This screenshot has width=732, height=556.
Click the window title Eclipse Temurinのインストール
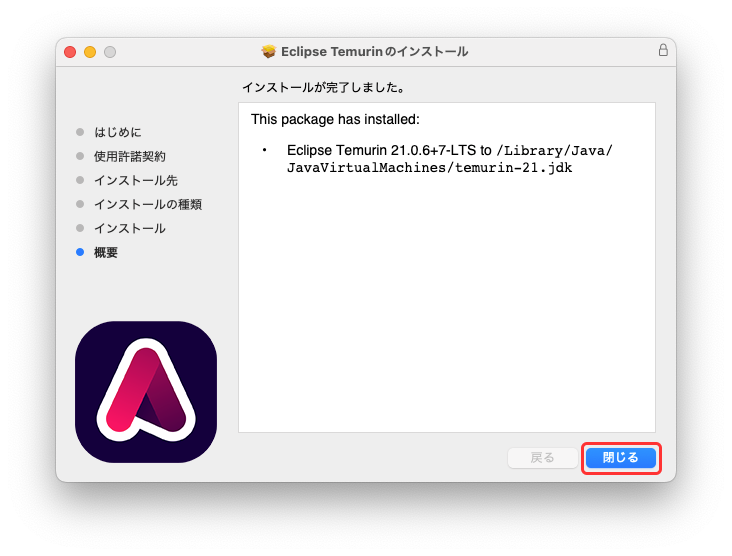pos(374,51)
